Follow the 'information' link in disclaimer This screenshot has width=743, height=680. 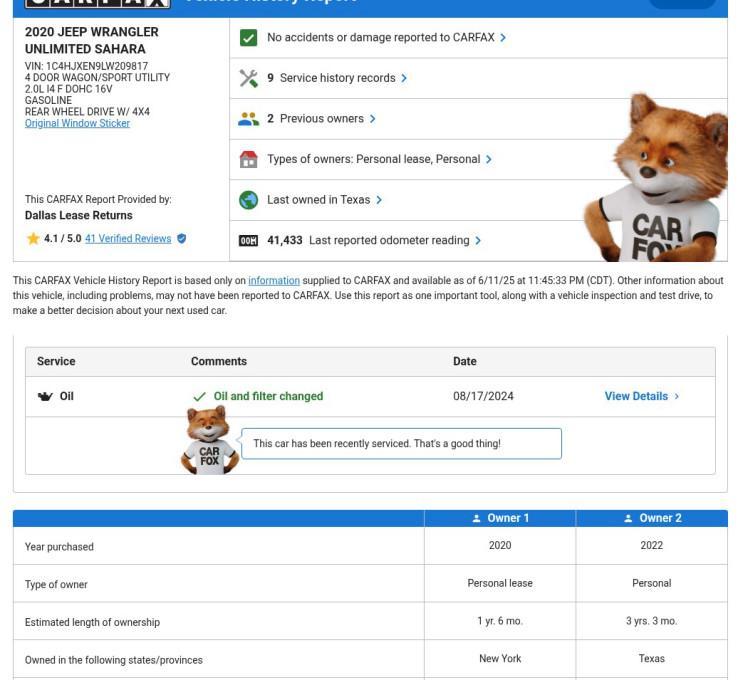[x=274, y=281]
